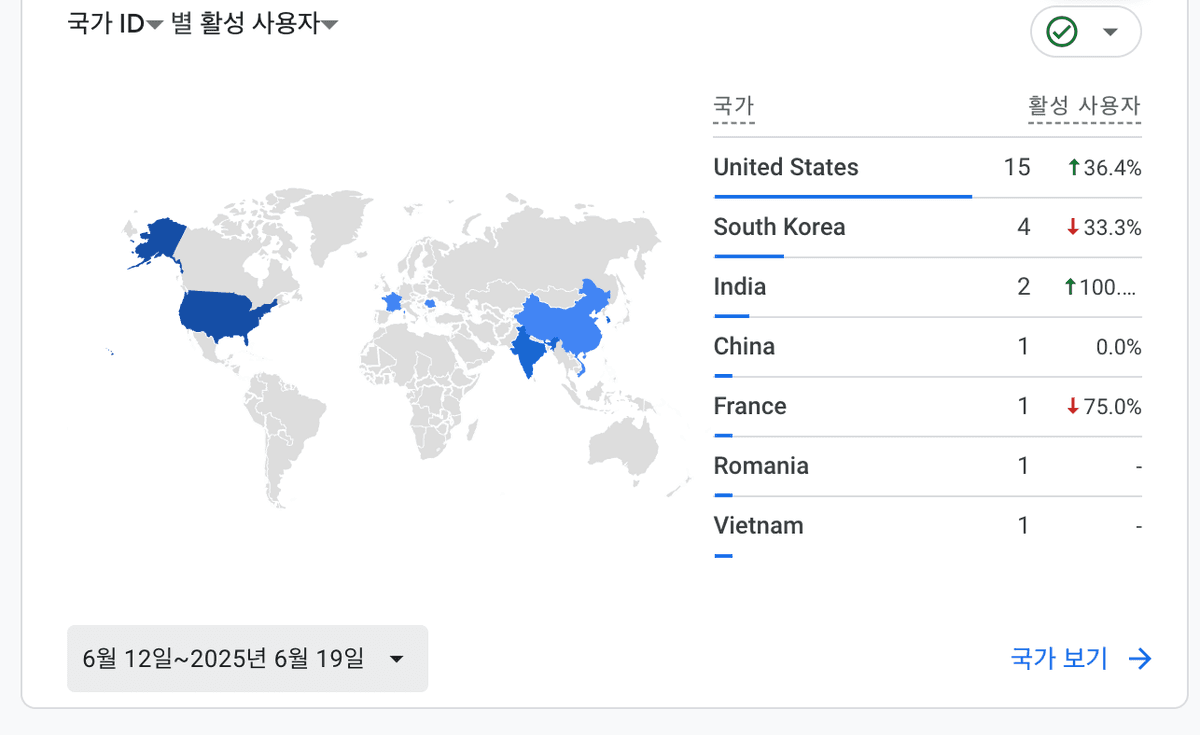The image size is (1200, 735).
Task: Click the green up arrow for United States
Action: (1073, 168)
